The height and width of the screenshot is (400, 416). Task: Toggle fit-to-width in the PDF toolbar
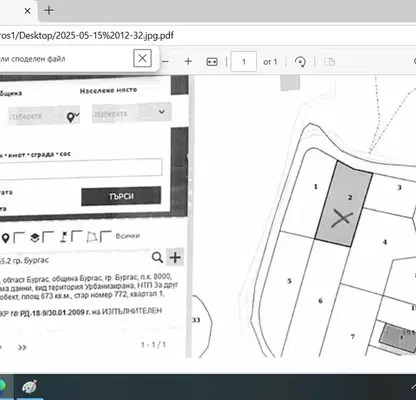click(212, 62)
